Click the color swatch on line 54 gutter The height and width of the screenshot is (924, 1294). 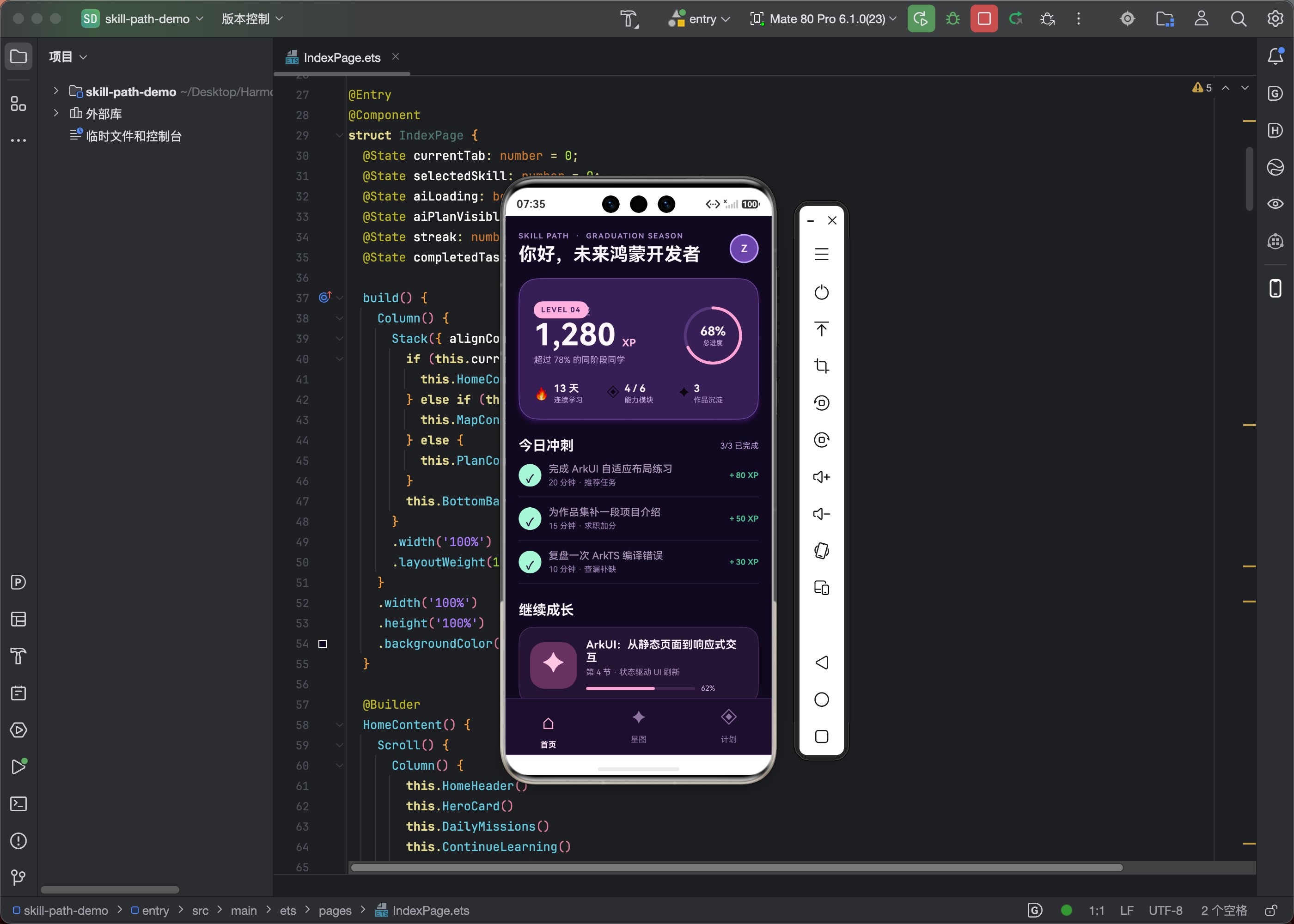pos(322,644)
